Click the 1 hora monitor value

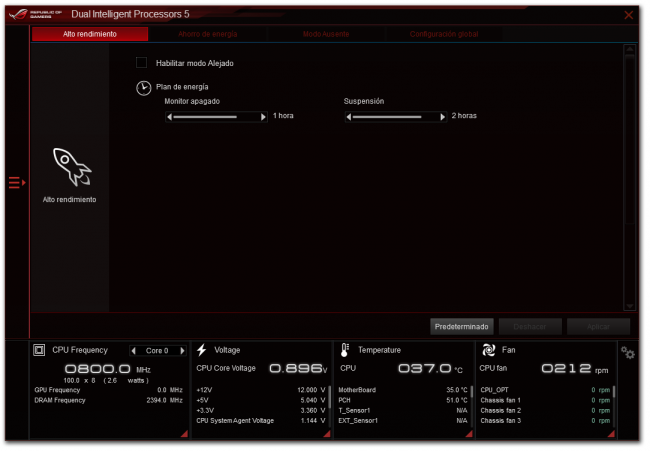pos(283,116)
